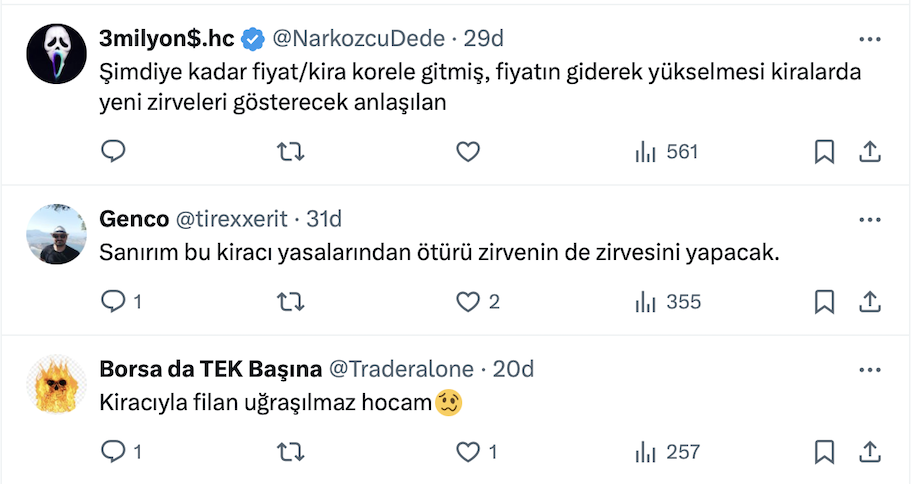The image size is (920, 484).
Task: View analytics showing 561 views
Action: click(x=666, y=152)
